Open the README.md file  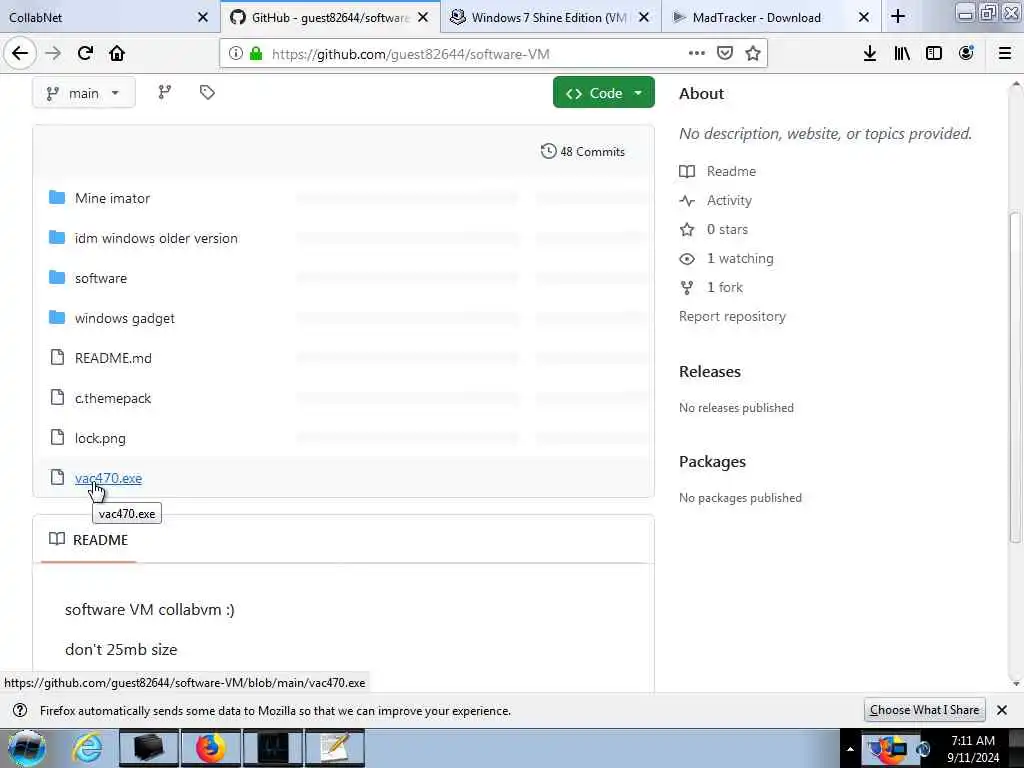click(x=113, y=358)
